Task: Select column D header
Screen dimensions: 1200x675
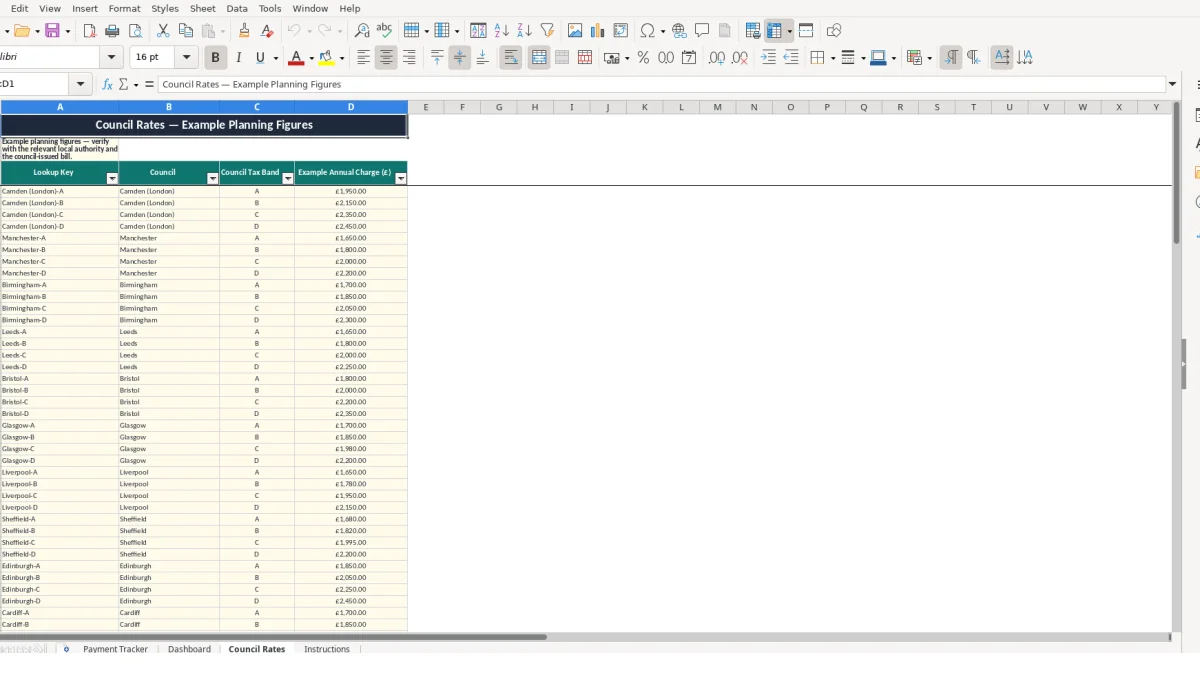Action: click(351, 107)
